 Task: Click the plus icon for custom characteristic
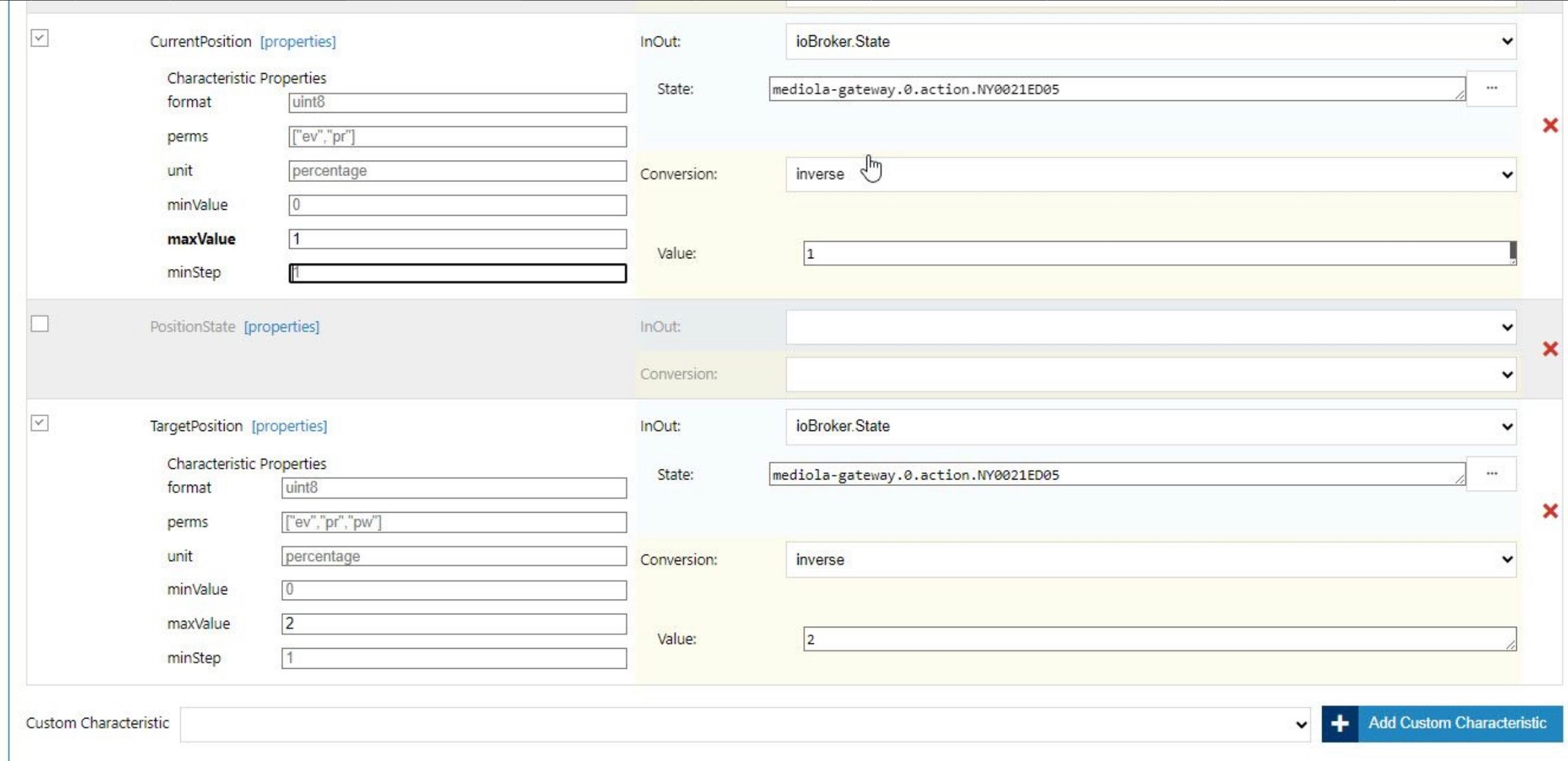1339,723
